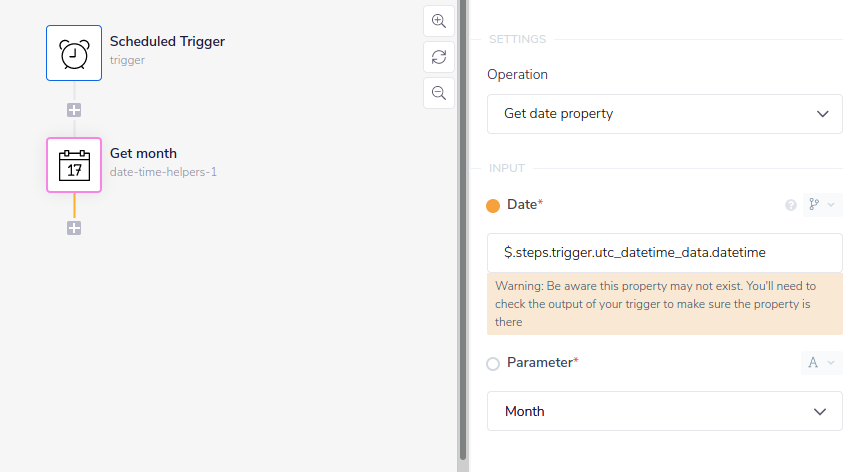Viewport: 856px width, 472px height.
Task: Click the properties panel vertical scrollbar
Action: tap(462, 230)
